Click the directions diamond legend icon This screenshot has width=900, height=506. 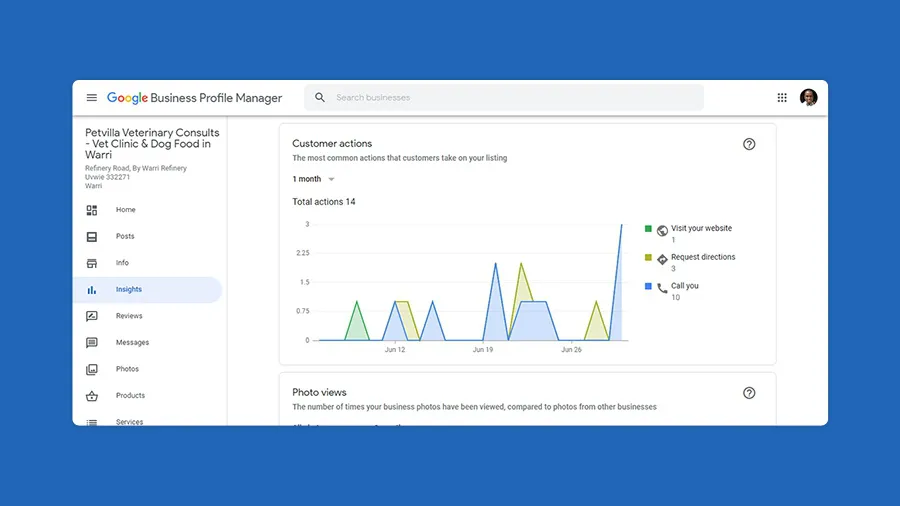[x=662, y=259]
